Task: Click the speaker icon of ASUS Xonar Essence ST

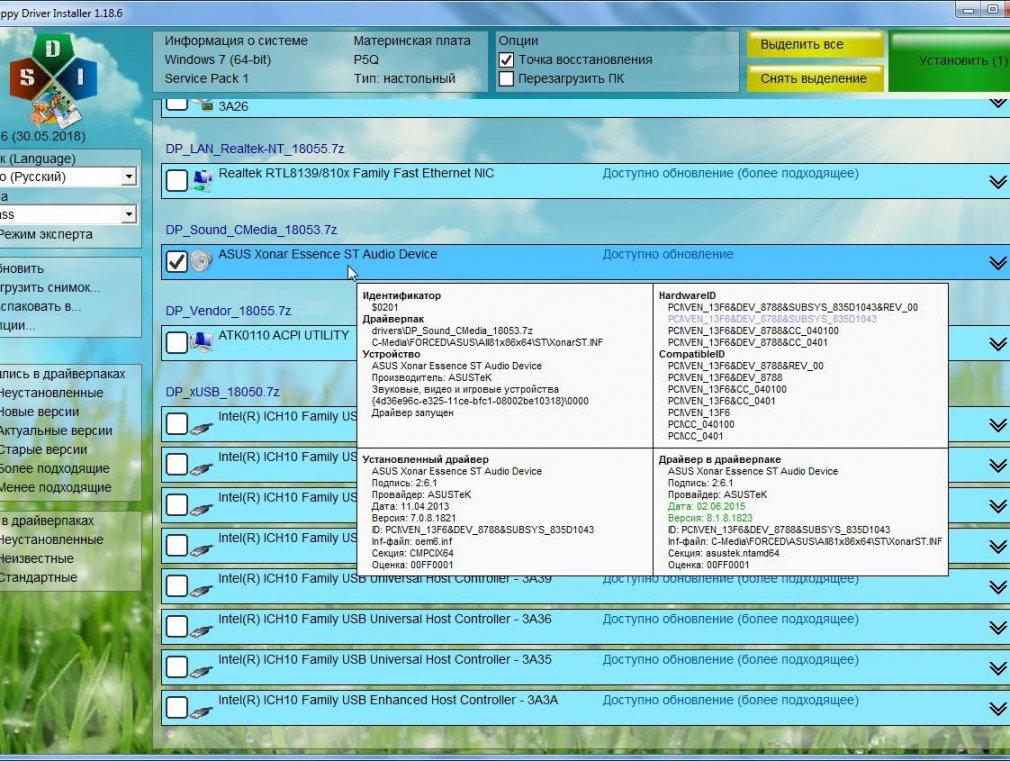Action: click(202, 261)
